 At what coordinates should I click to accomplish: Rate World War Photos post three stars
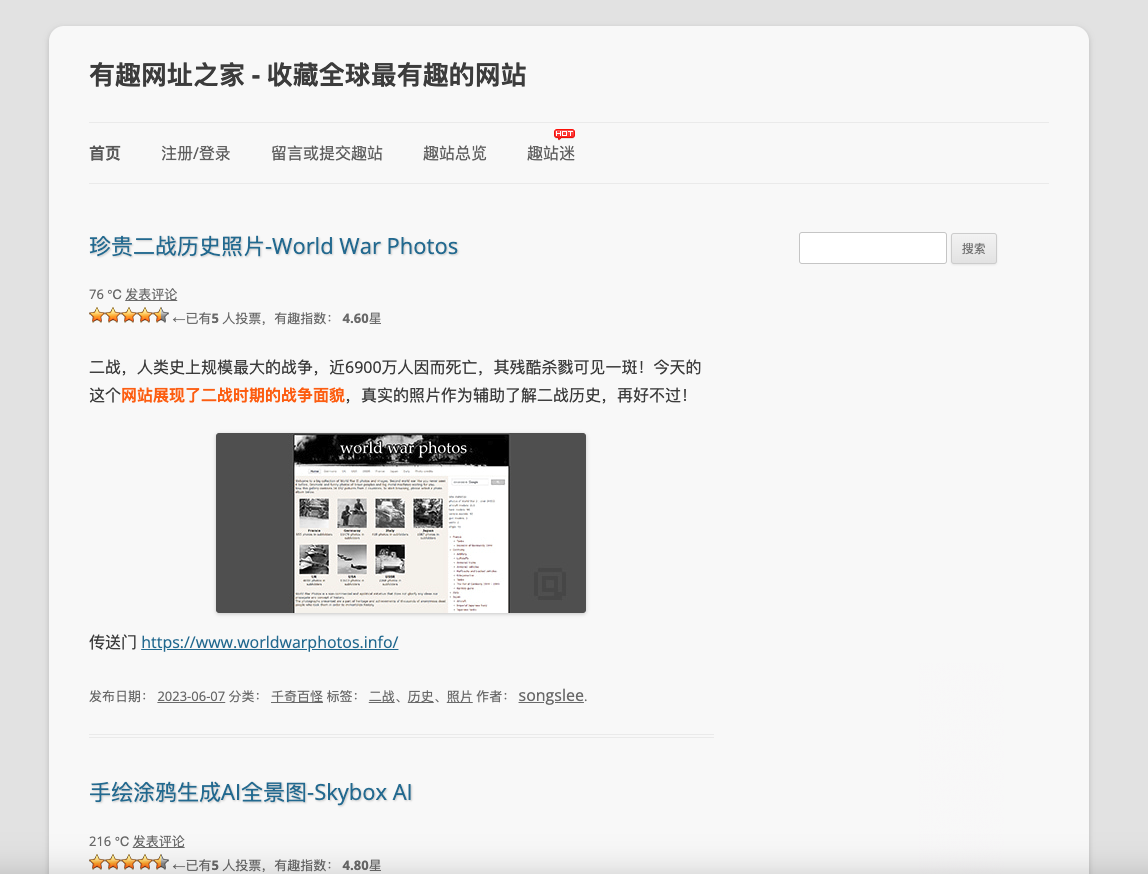(x=129, y=315)
